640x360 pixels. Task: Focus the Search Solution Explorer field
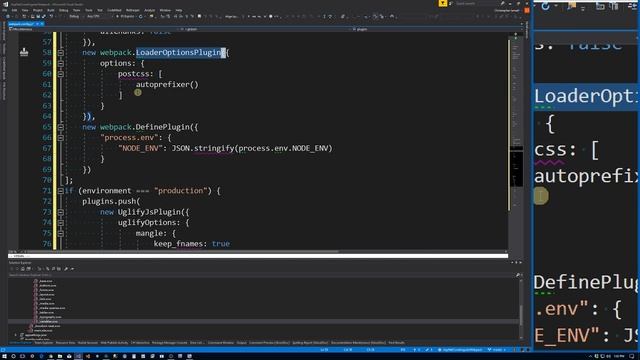coord(261,275)
